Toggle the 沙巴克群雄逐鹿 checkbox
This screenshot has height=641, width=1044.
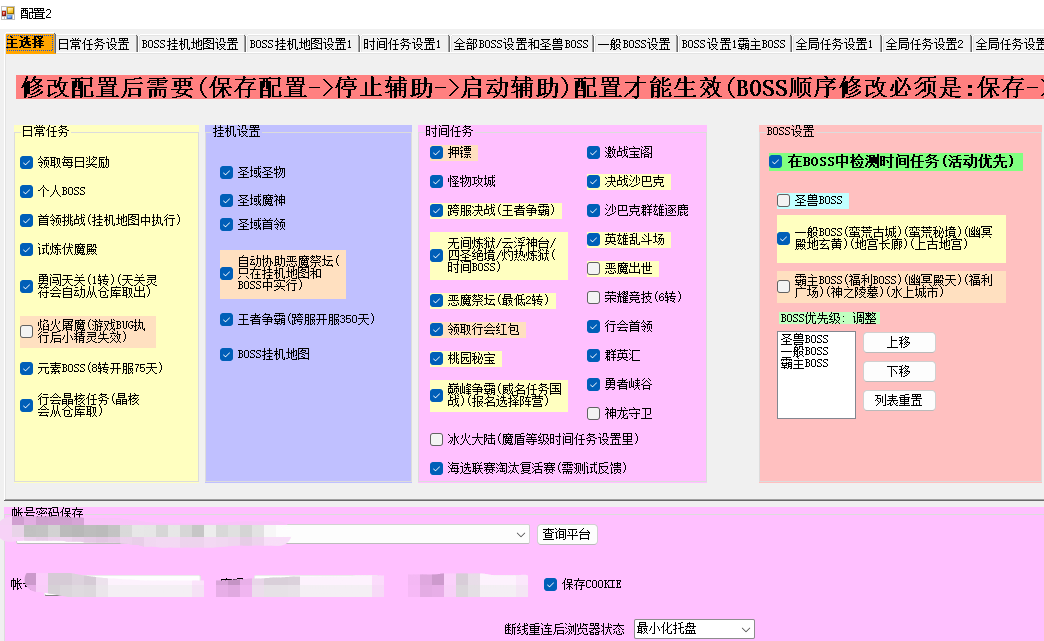point(593,210)
